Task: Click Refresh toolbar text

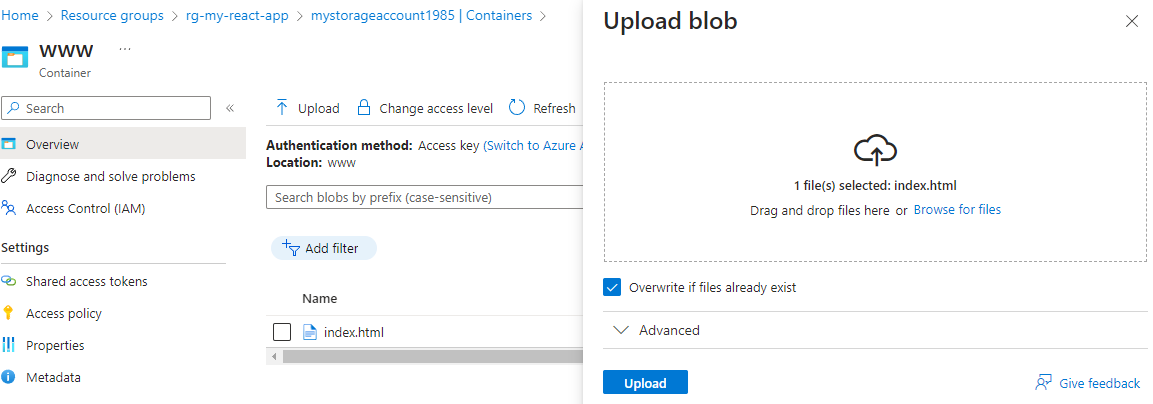Action: click(554, 108)
